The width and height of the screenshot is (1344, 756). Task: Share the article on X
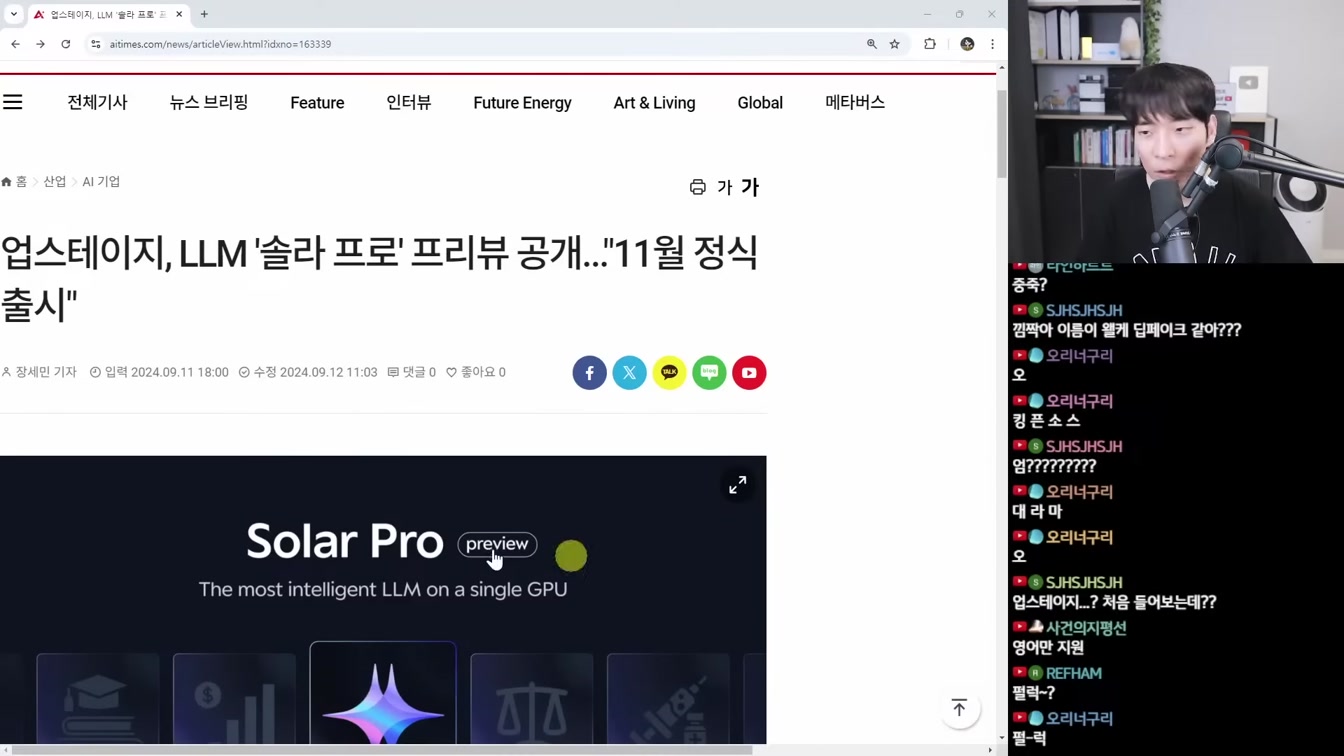tap(629, 372)
